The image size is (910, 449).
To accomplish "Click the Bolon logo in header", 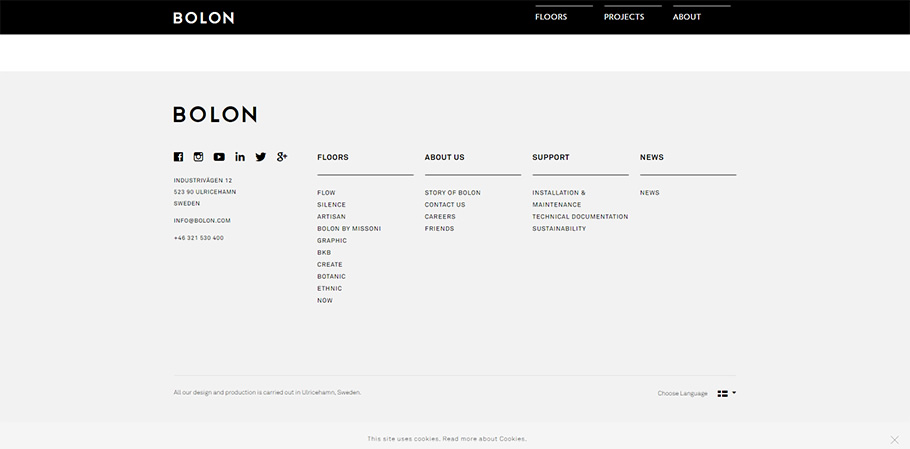I will pos(203,18).
